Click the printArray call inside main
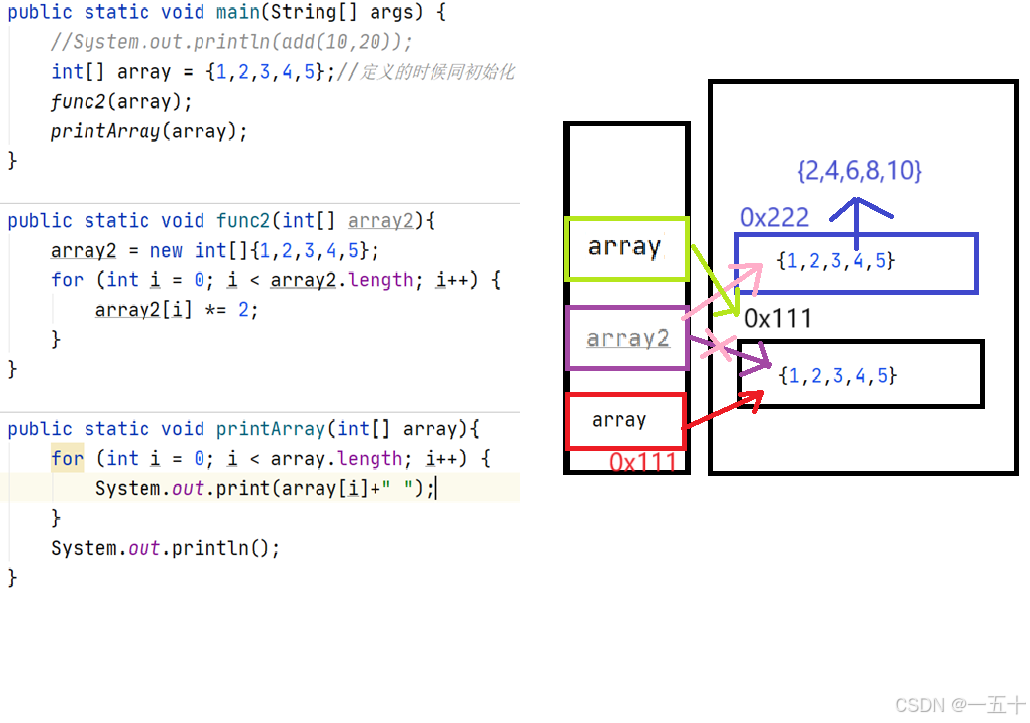 pyautogui.click(x=94, y=130)
